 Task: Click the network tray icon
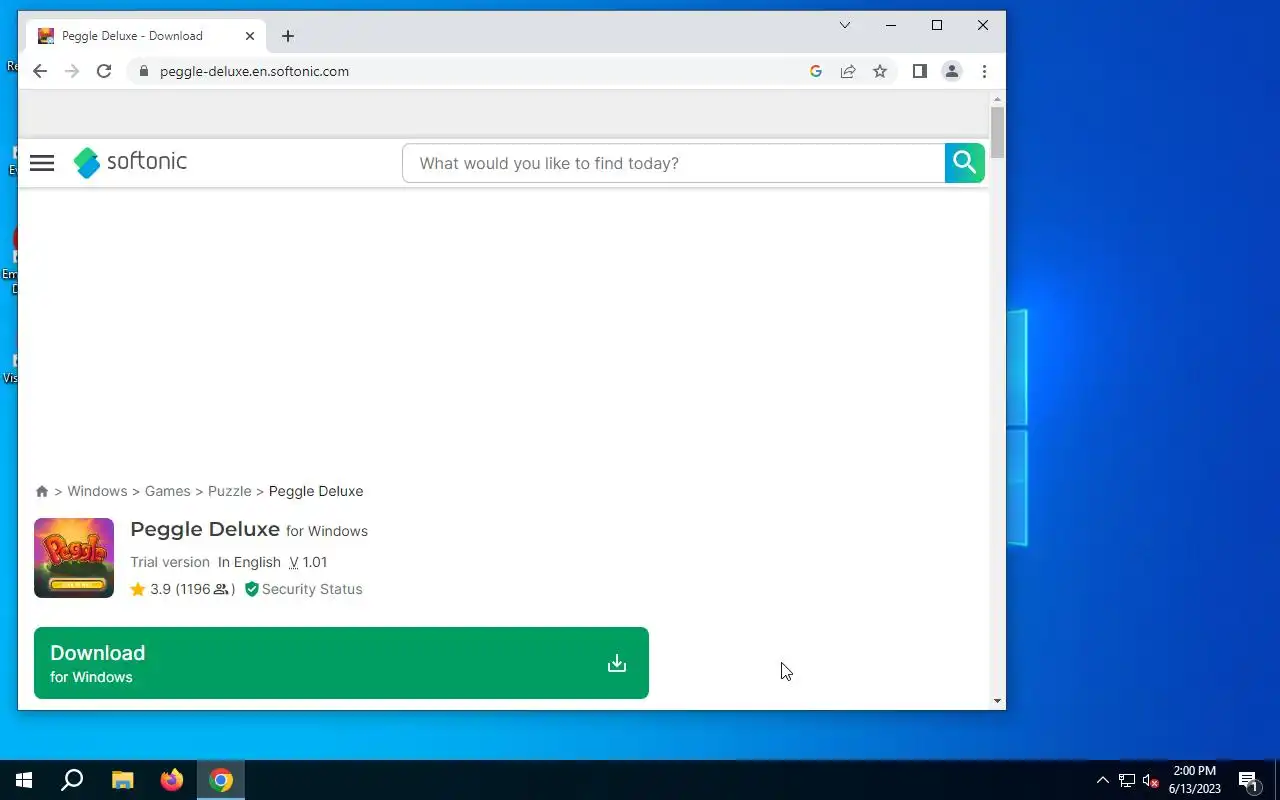click(1127, 780)
